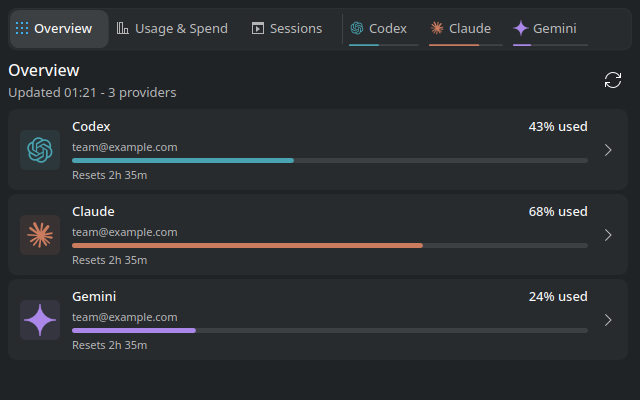The image size is (640, 400).
Task: Open the Usage & Spend tab
Action: 172,29
